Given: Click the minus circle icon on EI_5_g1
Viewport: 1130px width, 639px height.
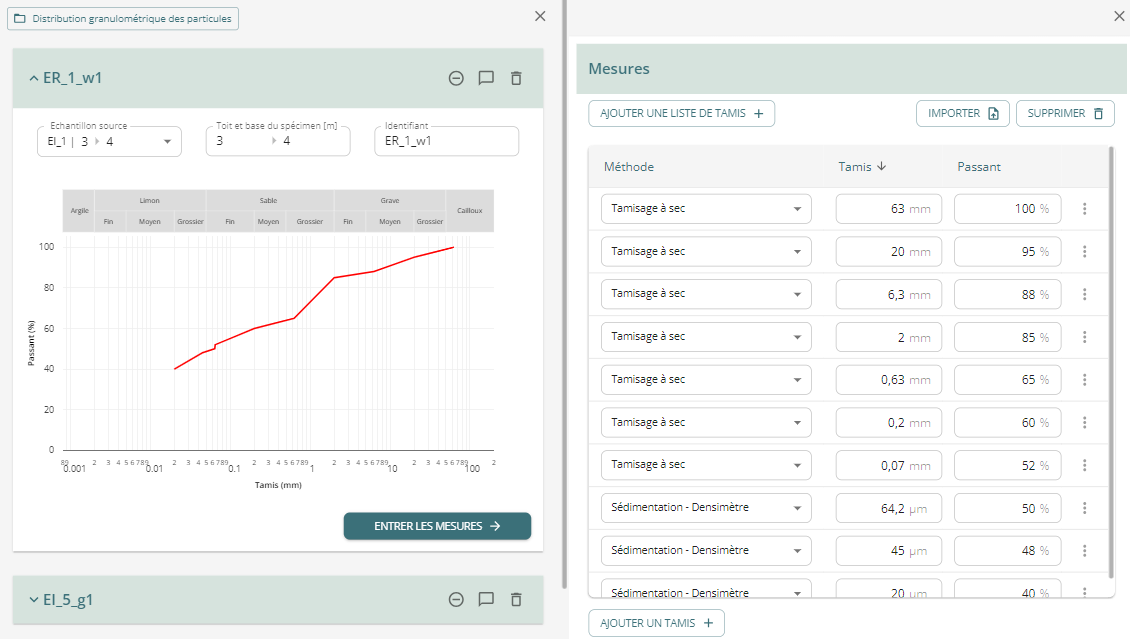Looking at the screenshot, I should click(456, 600).
